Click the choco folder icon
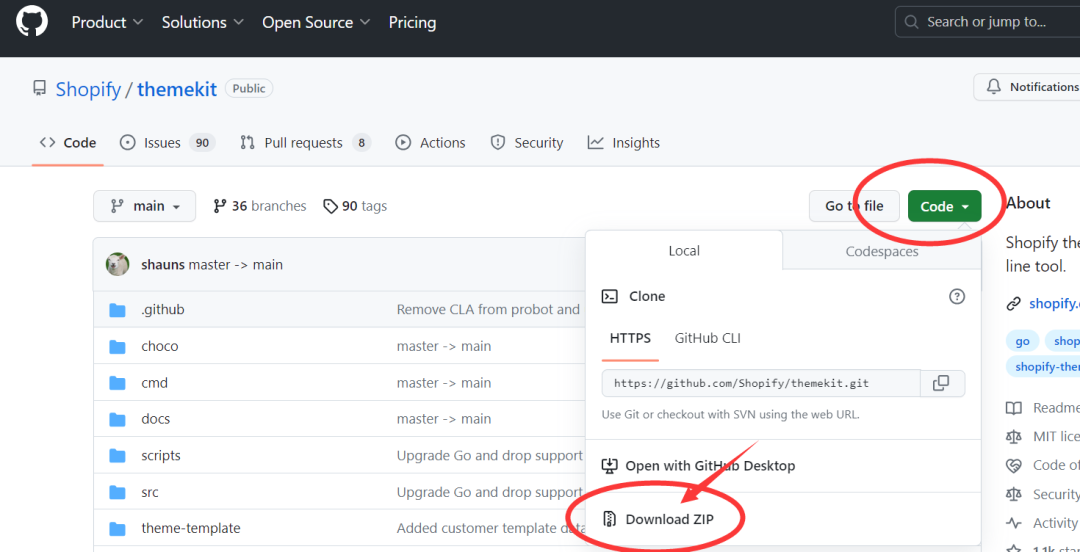This screenshot has width=1080, height=552. coord(118,347)
